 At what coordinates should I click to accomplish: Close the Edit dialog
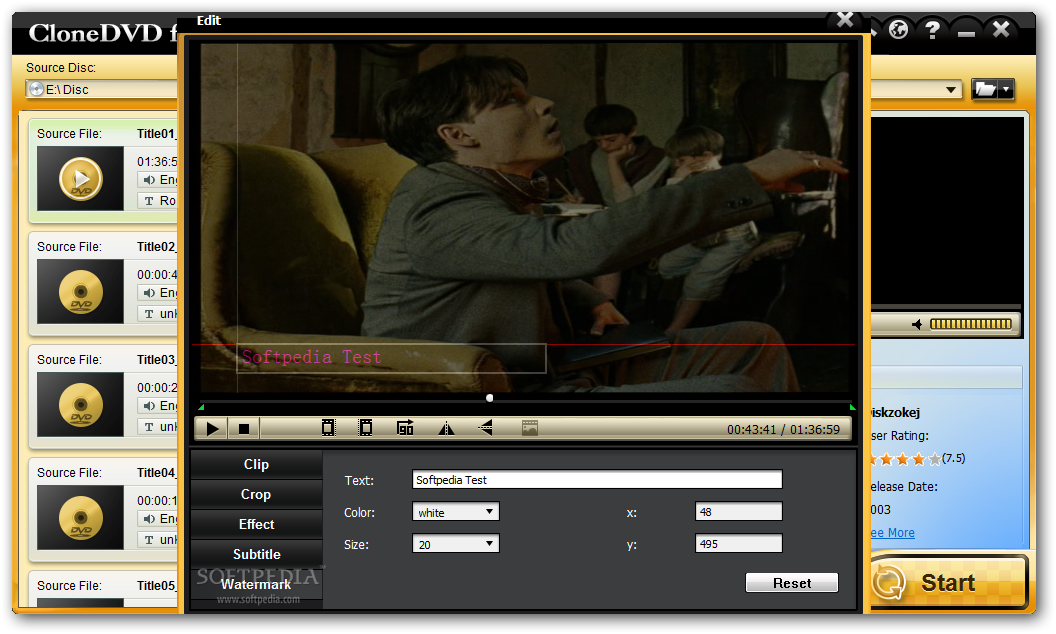[845, 20]
